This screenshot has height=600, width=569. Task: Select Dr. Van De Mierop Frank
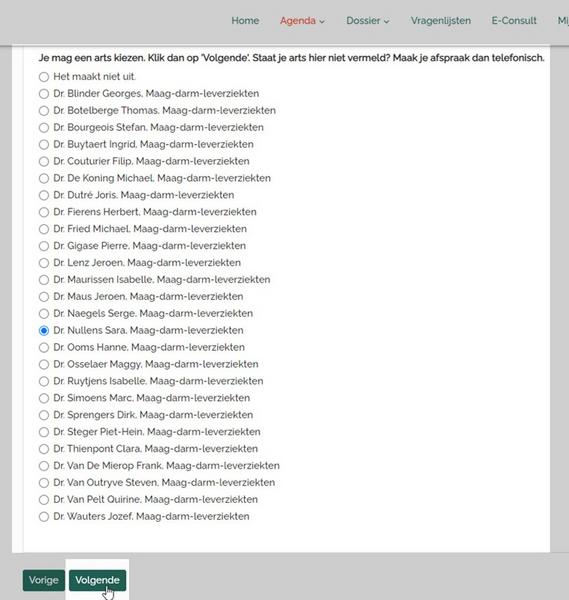pyautogui.click(x=44, y=466)
